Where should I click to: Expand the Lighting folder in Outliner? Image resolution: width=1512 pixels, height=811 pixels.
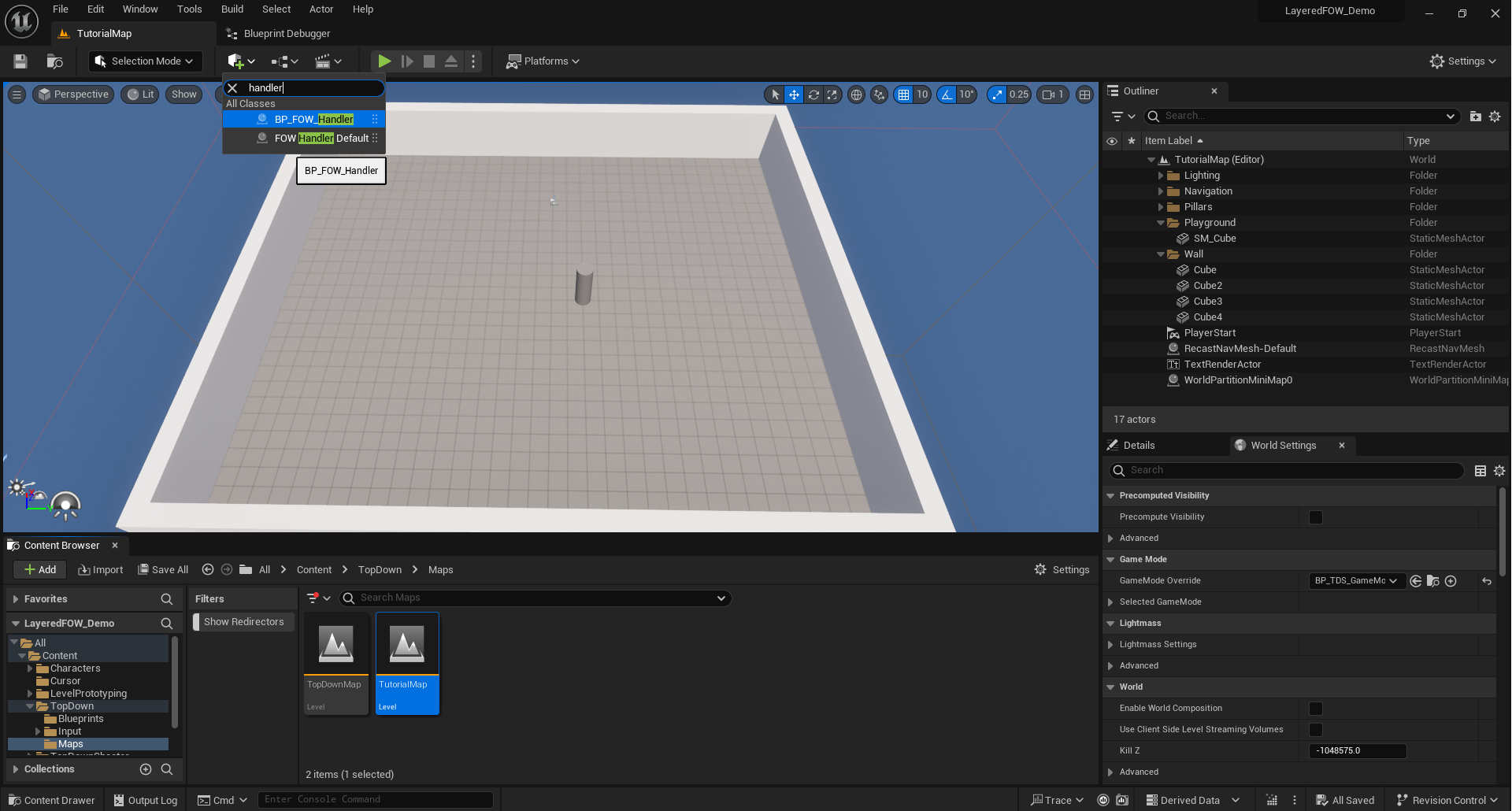[1161, 176]
